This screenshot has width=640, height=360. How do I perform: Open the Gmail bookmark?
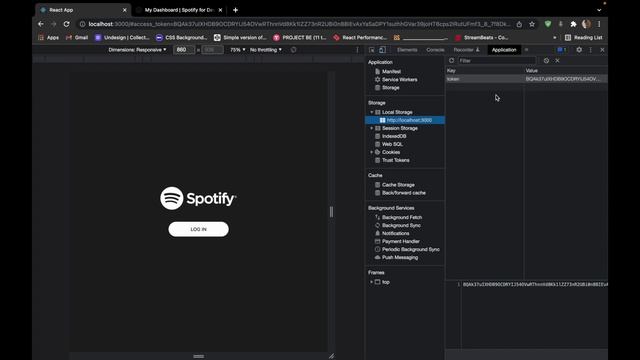point(77,38)
